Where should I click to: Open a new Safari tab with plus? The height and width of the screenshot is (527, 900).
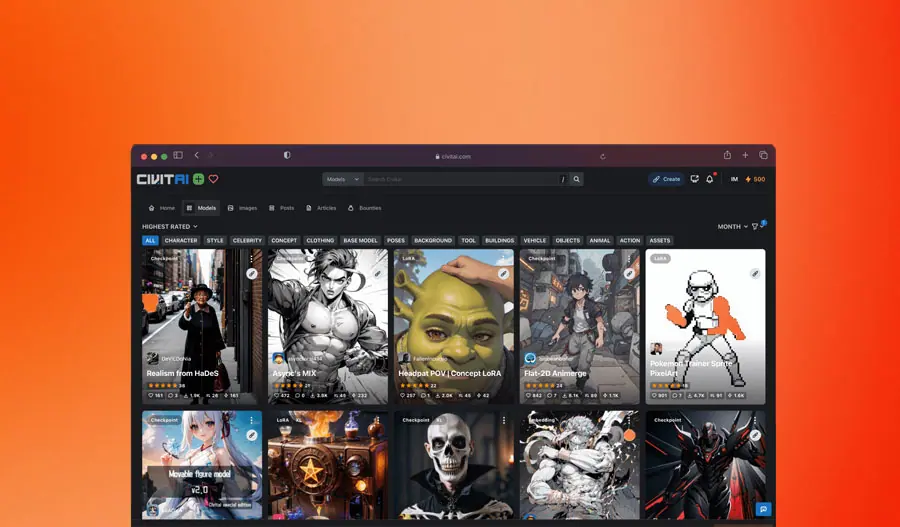click(x=745, y=155)
